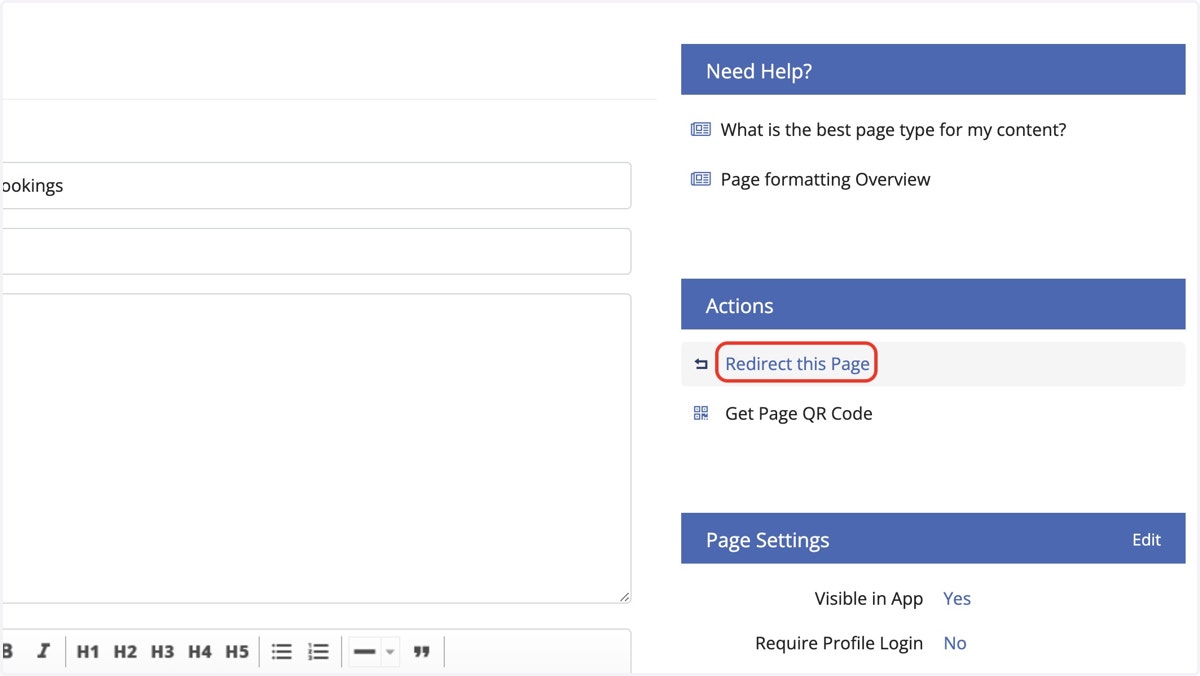Toggle bold formatting in editor toolbar
The image size is (1200, 676).
coord(7,651)
